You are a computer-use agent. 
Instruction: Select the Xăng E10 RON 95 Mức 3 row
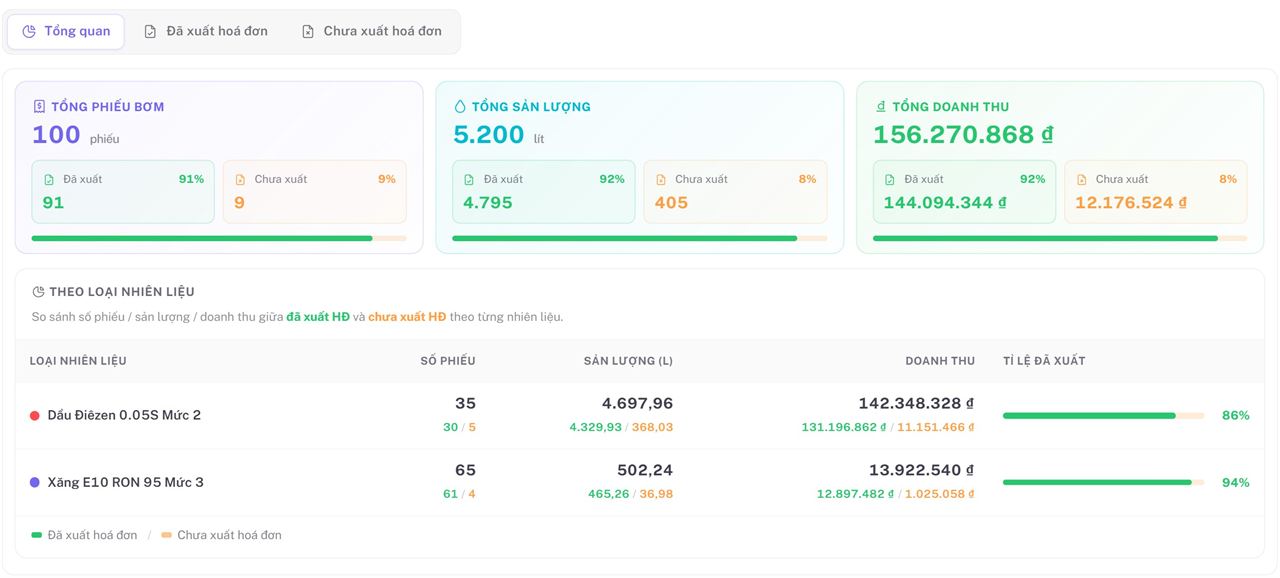[x=640, y=482]
